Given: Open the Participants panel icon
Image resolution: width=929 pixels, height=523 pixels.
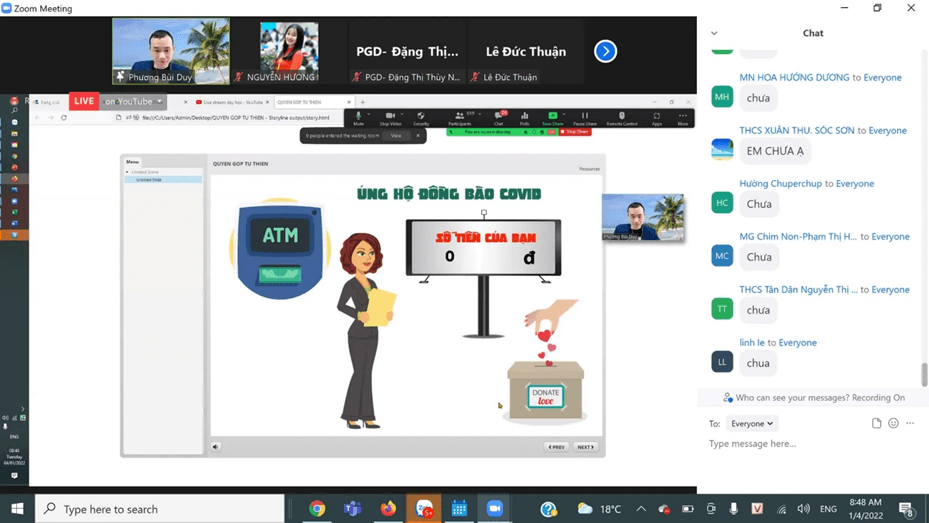Looking at the screenshot, I should pos(459,116).
